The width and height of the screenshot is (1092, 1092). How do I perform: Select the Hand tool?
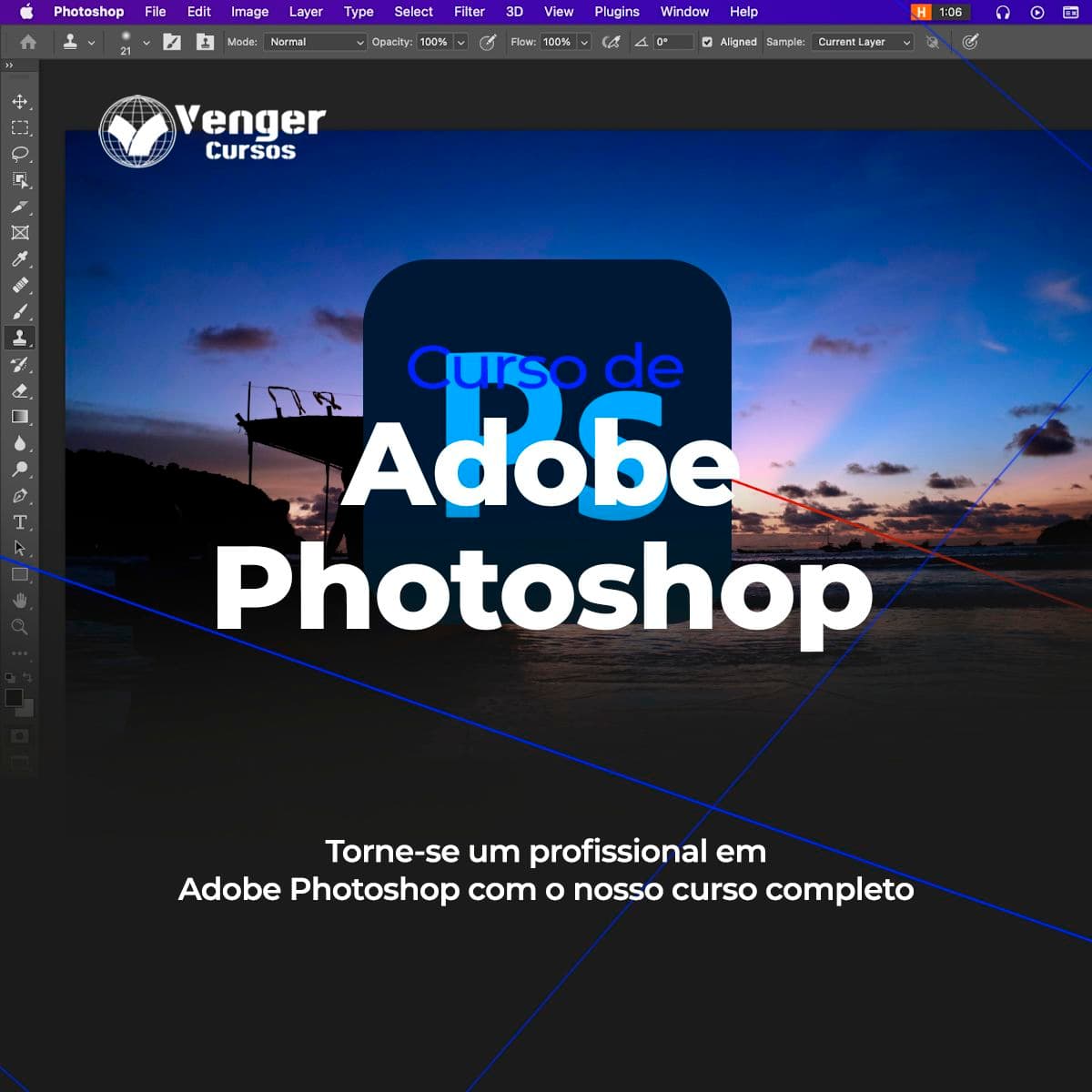pyautogui.click(x=20, y=601)
